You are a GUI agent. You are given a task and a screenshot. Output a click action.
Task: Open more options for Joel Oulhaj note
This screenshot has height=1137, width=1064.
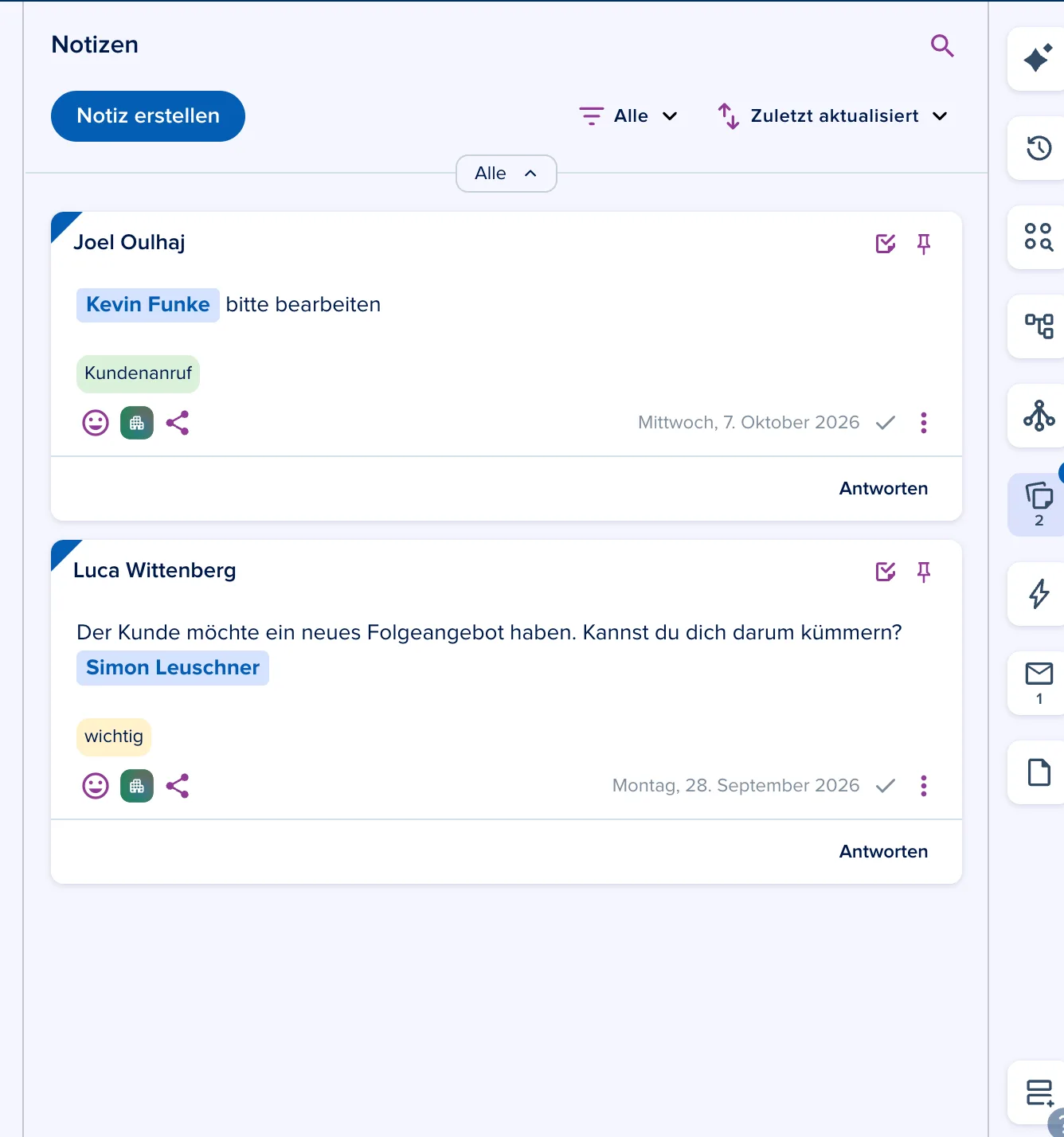924,423
